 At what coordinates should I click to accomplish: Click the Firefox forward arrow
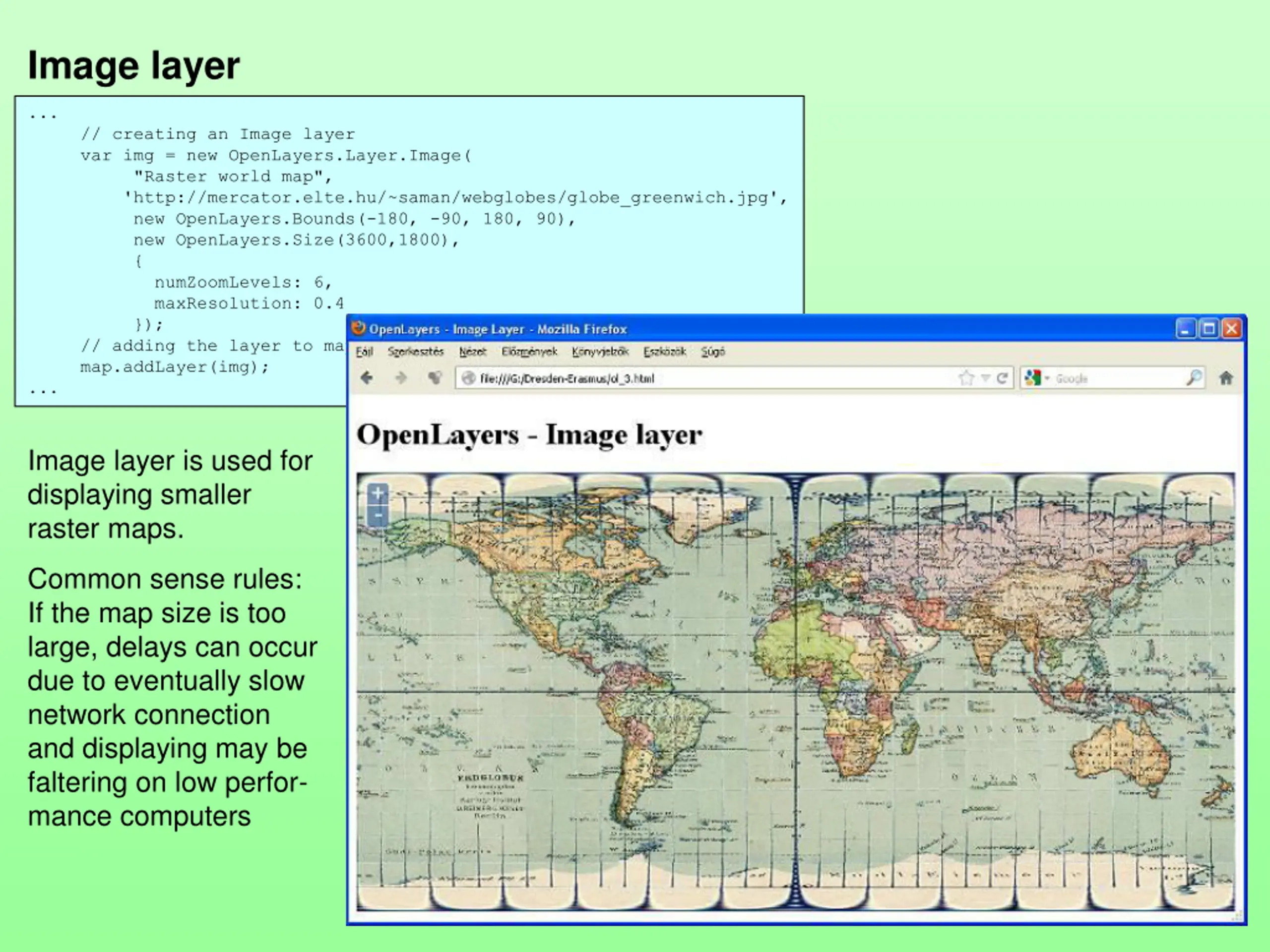[x=401, y=378]
